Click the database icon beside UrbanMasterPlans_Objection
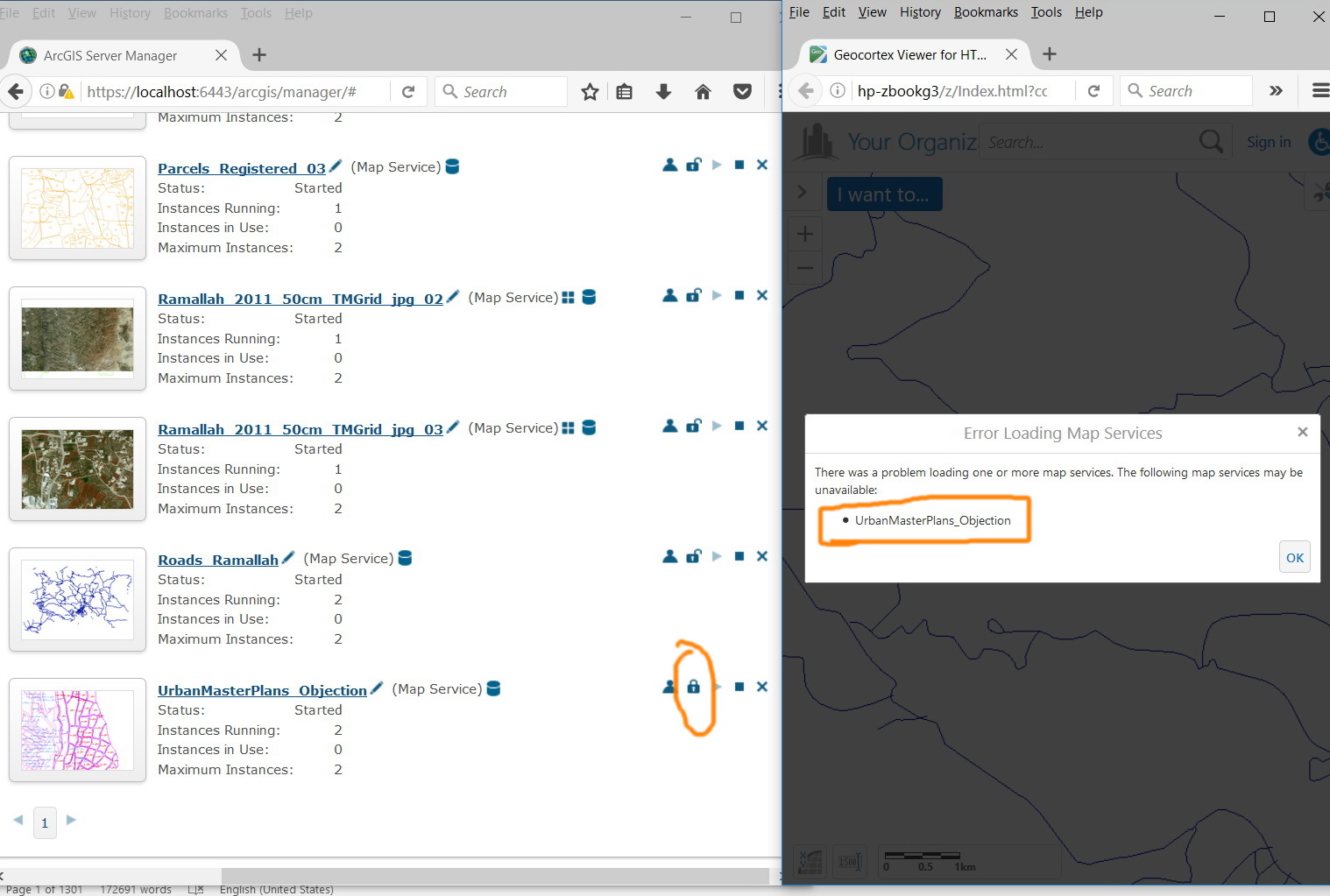The width and height of the screenshot is (1330, 896). coord(494,688)
